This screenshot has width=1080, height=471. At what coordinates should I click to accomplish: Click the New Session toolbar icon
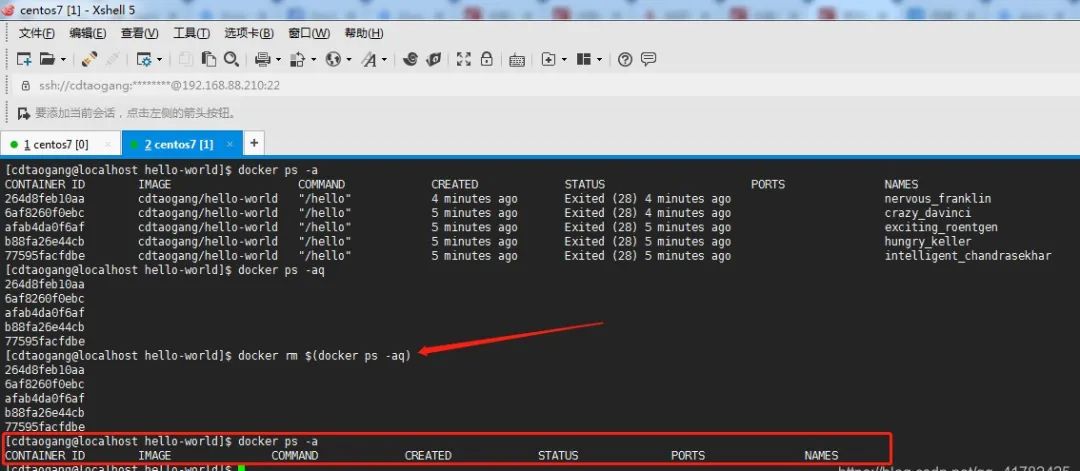(24, 59)
